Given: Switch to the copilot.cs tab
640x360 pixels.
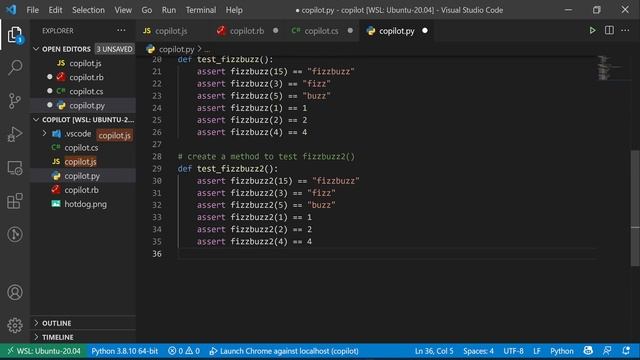Looking at the screenshot, I should [321, 31].
